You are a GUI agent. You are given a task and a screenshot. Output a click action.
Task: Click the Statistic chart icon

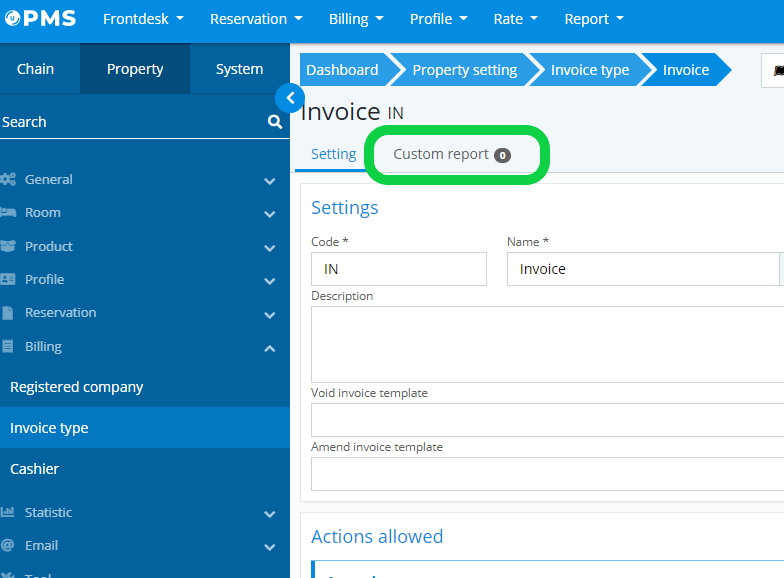(x=8, y=512)
